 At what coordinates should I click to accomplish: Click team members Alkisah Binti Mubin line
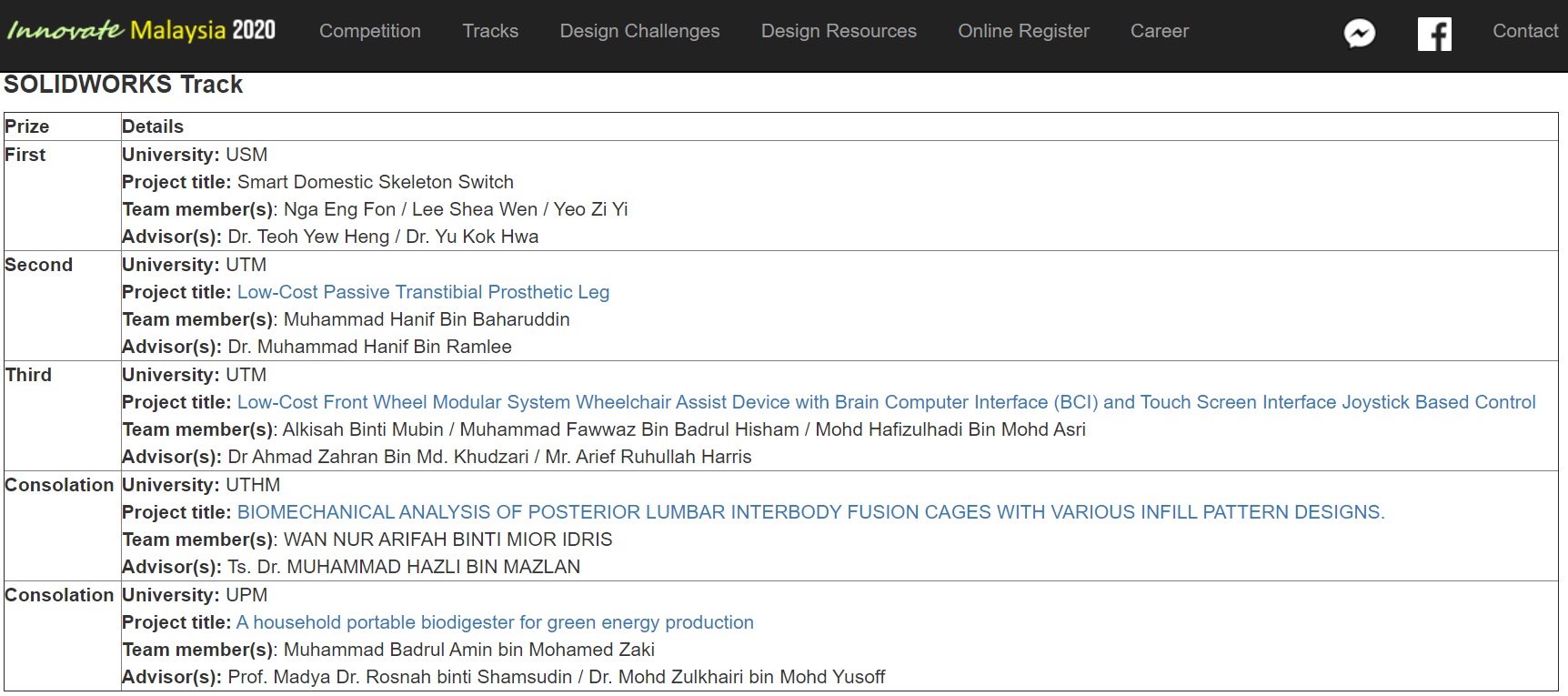[x=604, y=429]
